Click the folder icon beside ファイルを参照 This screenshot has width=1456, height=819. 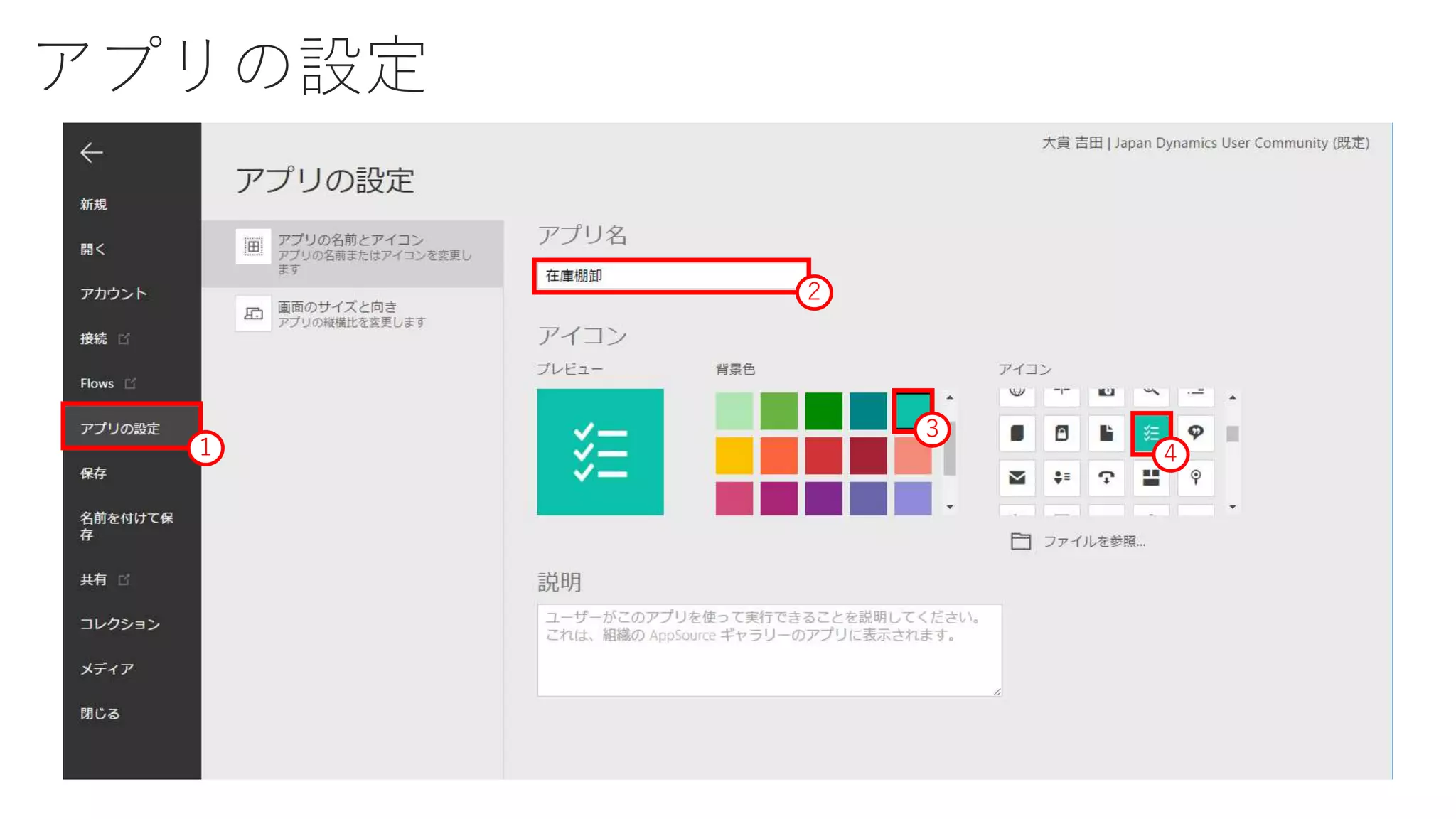(1021, 542)
